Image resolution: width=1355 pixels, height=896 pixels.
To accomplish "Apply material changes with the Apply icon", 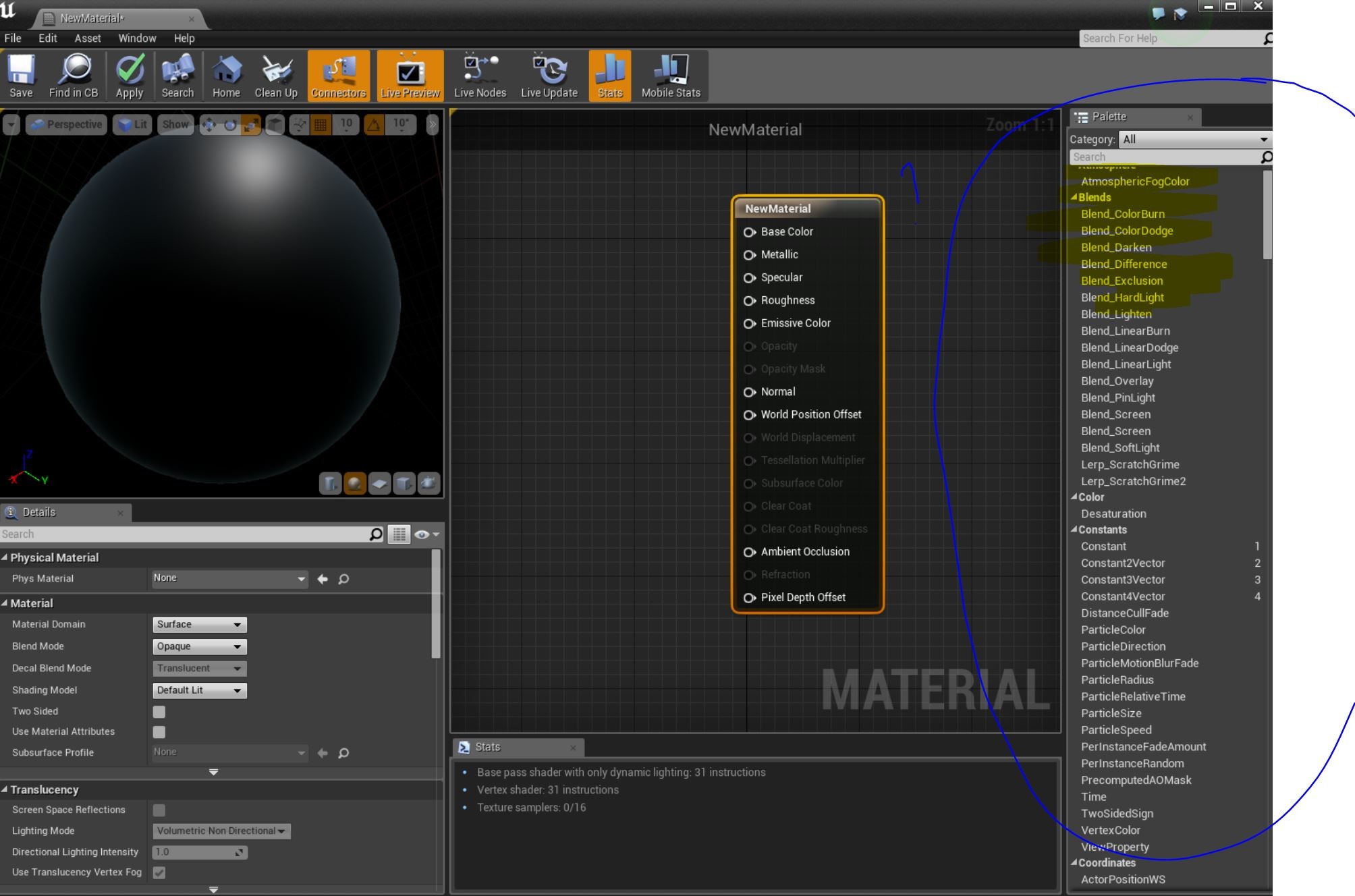I will click(130, 76).
